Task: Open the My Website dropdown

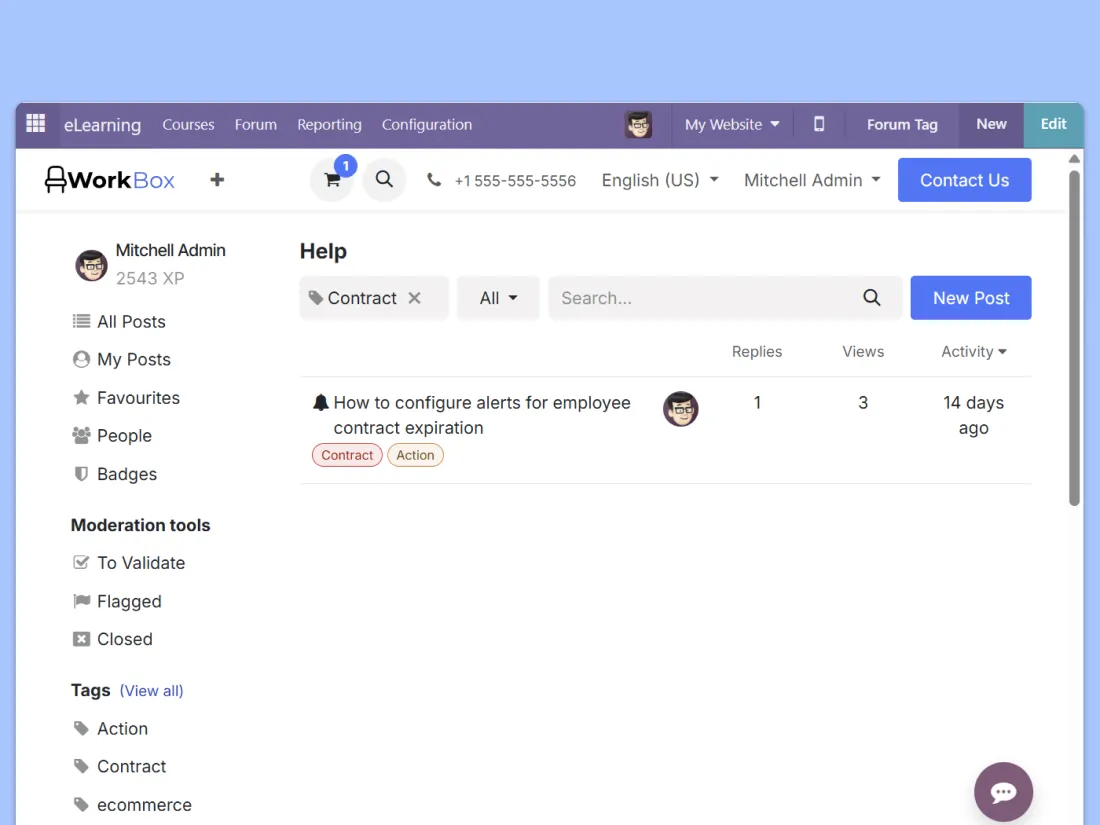Action: (732, 124)
